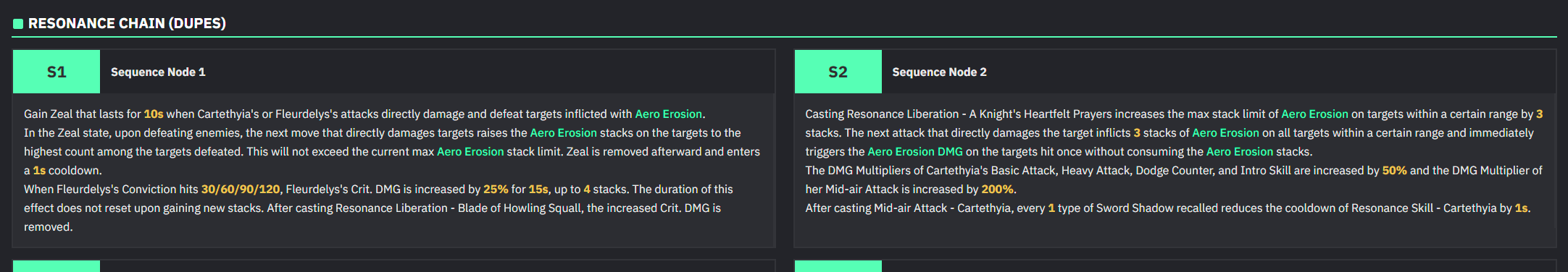
Task: Select the S1 sequence badge
Action: [57, 72]
